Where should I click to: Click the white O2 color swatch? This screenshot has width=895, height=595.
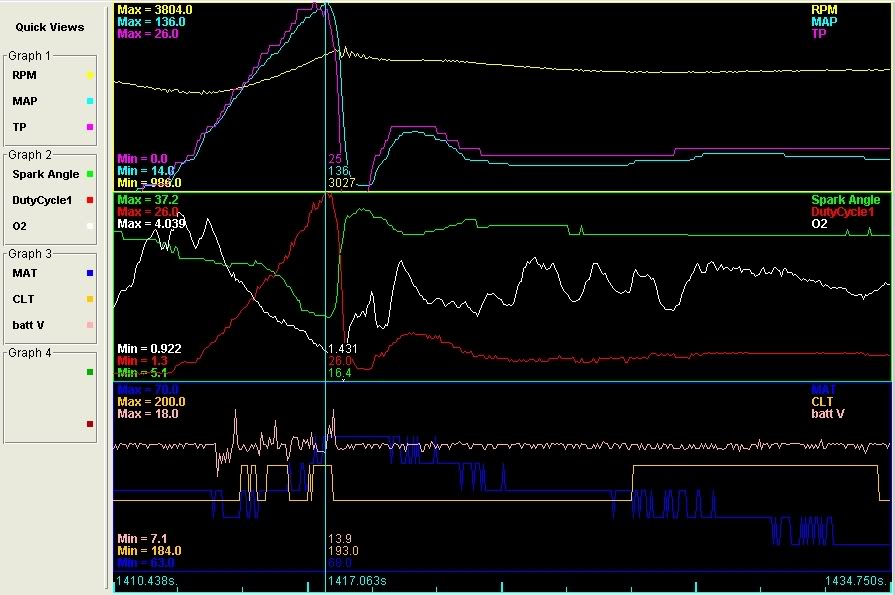90,226
